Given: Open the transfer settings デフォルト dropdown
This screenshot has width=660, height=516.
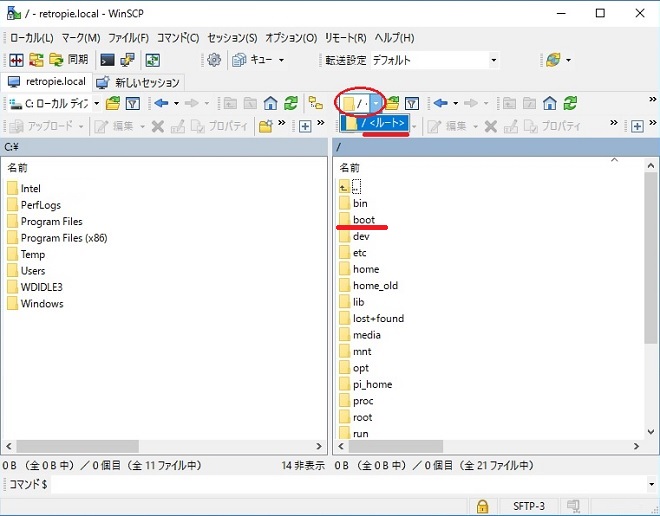Looking at the screenshot, I should pyautogui.click(x=493, y=60).
